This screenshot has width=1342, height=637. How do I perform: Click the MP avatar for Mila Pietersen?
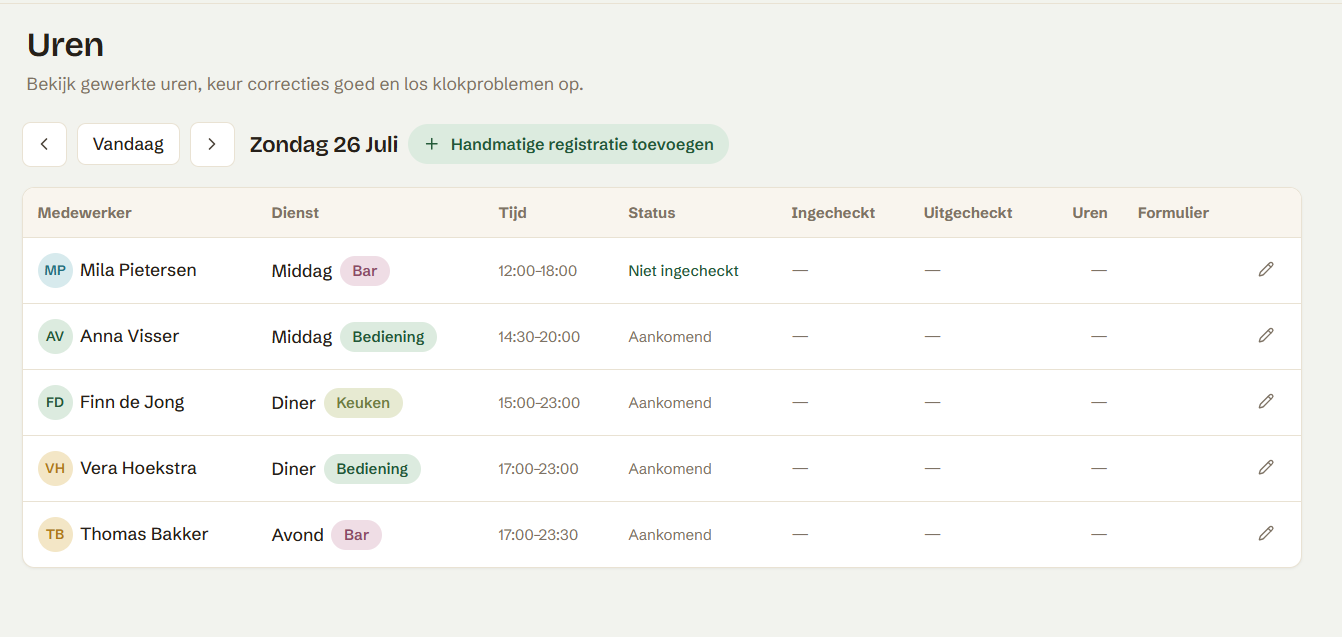pyautogui.click(x=55, y=270)
